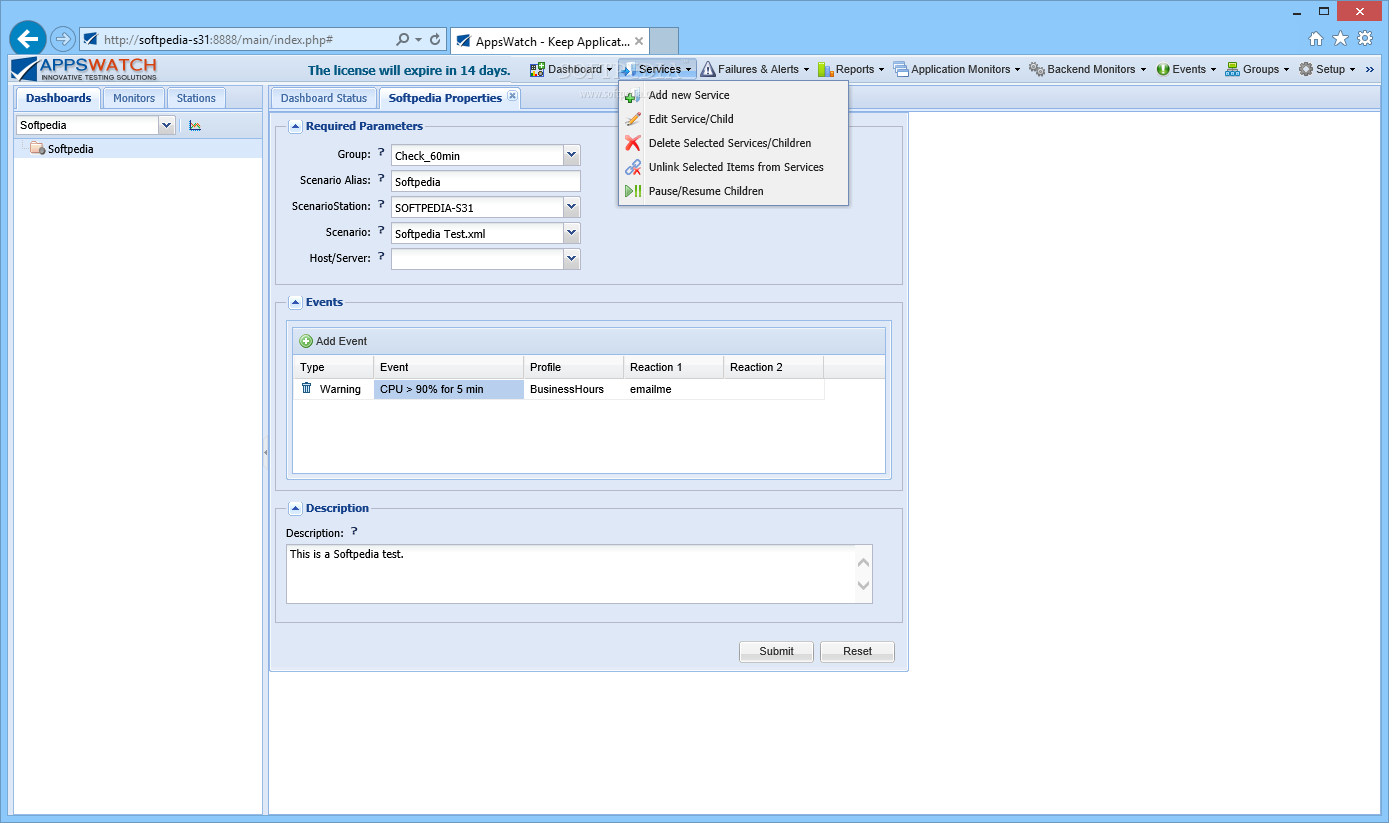Click help question mark beside Description
Screen dimensions: 1389x823
354,532
